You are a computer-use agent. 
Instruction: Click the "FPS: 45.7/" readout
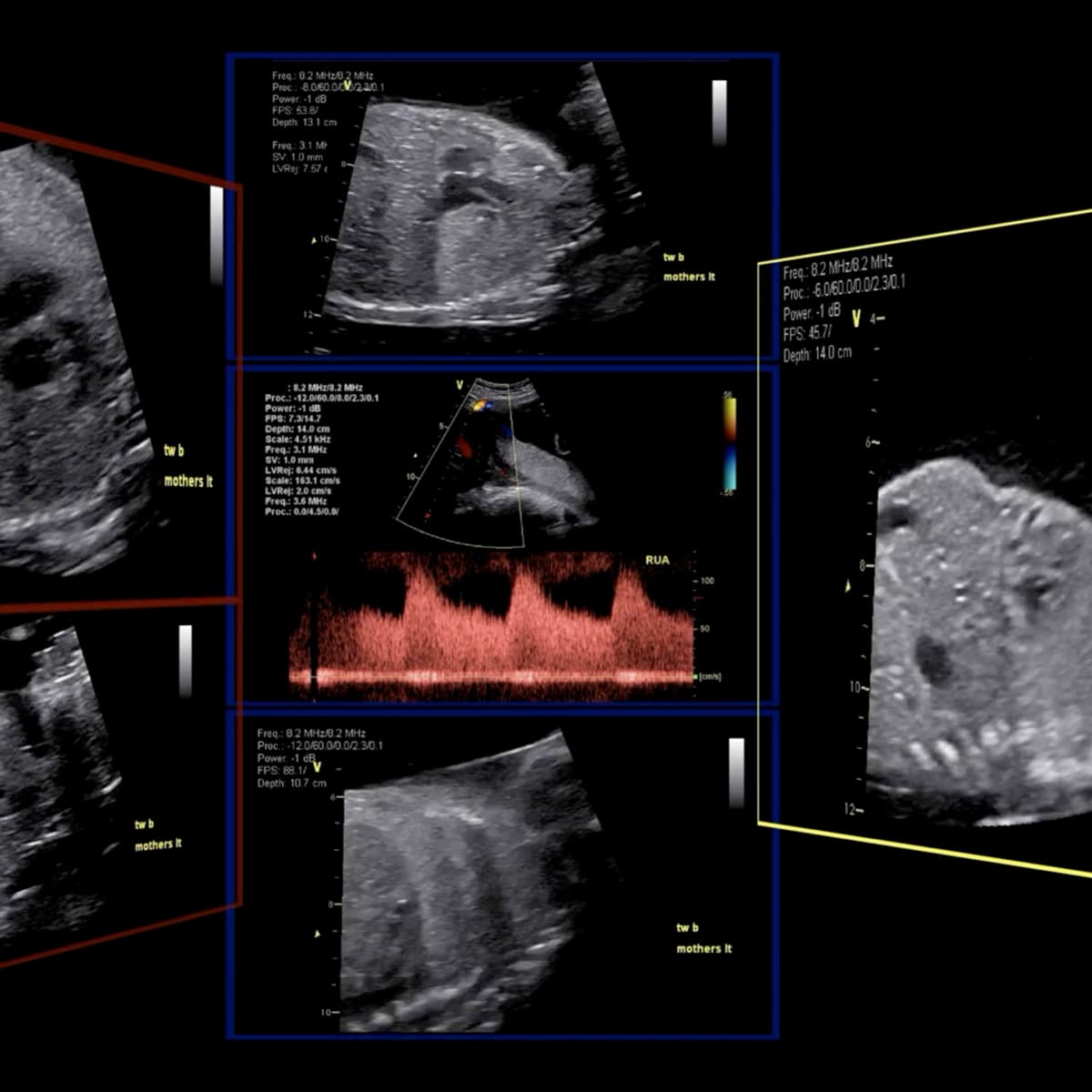pyautogui.click(x=807, y=333)
